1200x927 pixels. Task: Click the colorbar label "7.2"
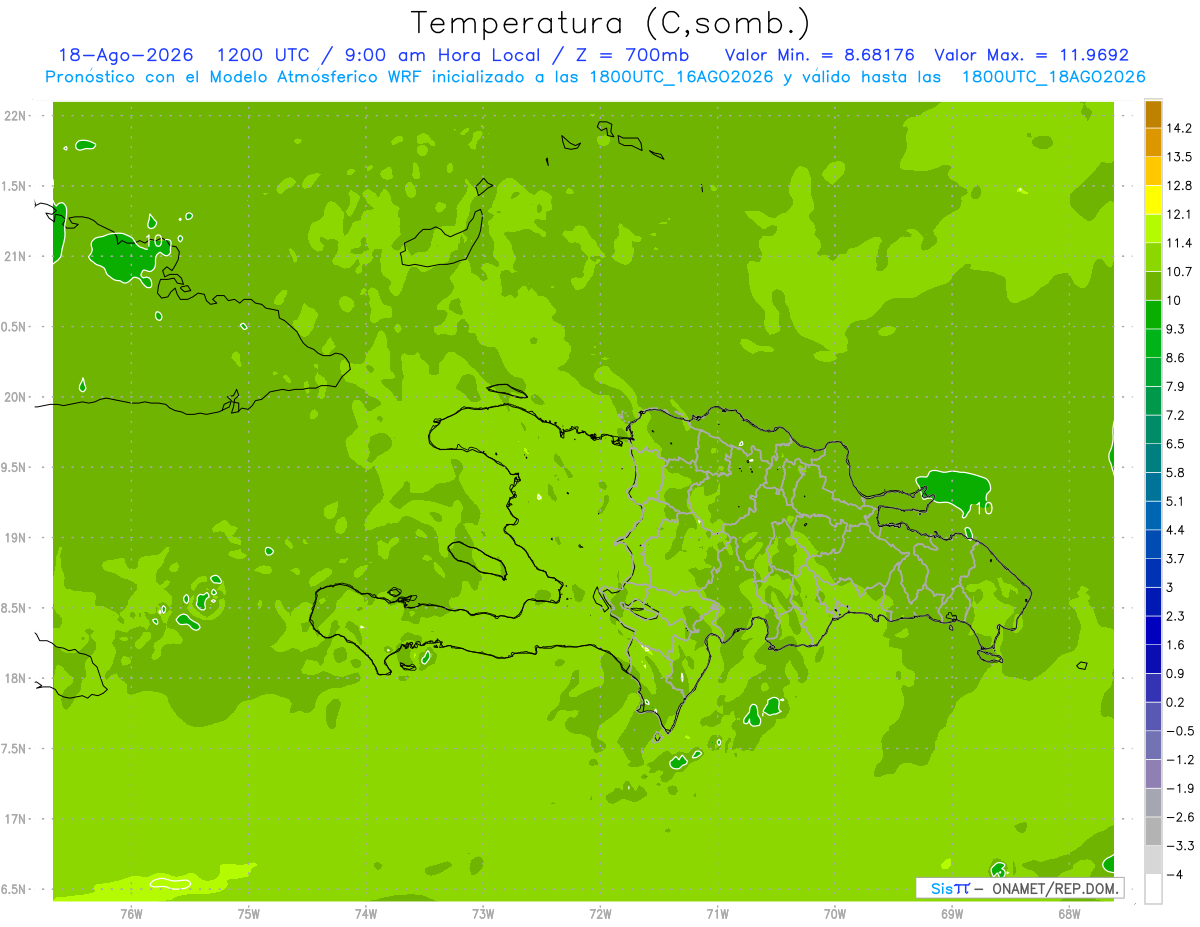point(1176,415)
